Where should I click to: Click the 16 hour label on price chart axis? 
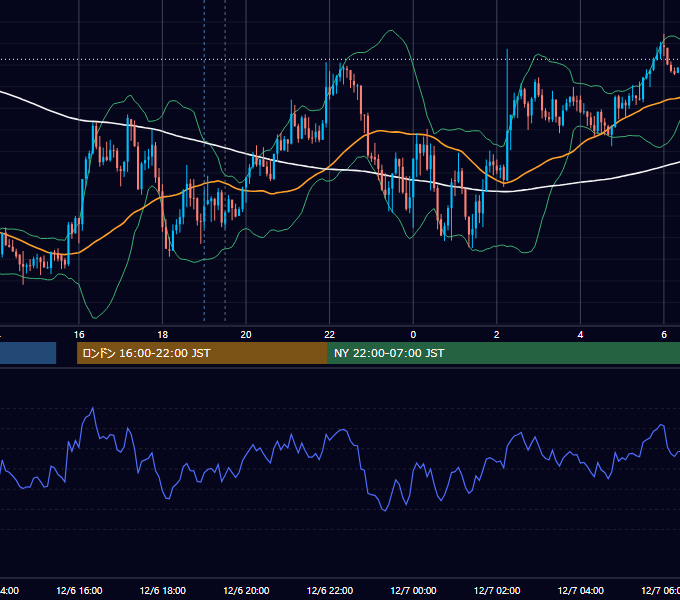pyautogui.click(x=79, y=335)
